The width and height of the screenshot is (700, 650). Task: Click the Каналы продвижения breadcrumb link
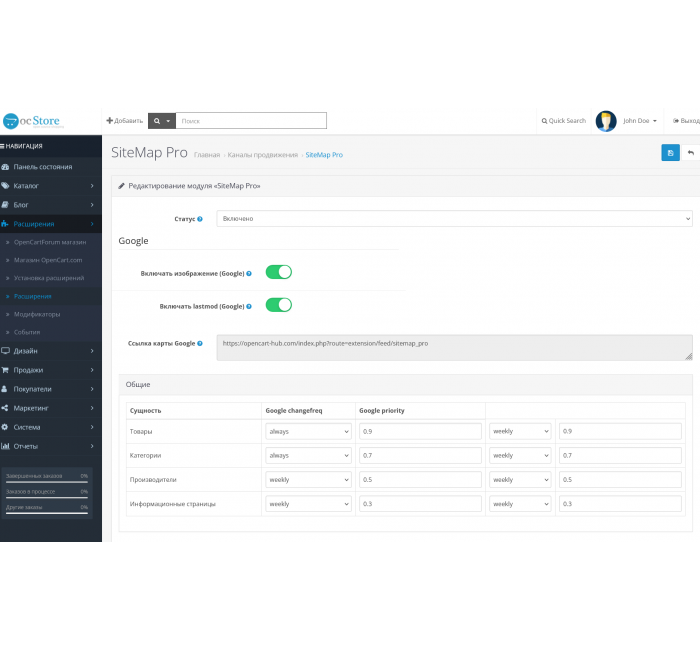point(262,155)
